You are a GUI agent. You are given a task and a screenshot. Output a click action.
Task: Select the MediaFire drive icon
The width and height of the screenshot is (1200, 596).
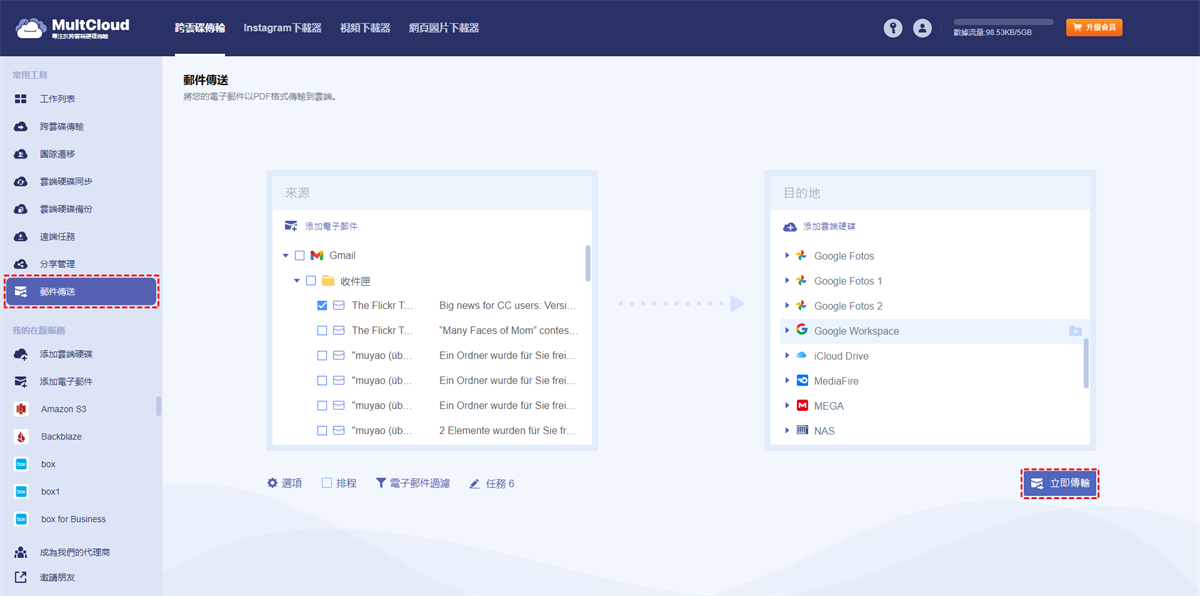point(802,381)
